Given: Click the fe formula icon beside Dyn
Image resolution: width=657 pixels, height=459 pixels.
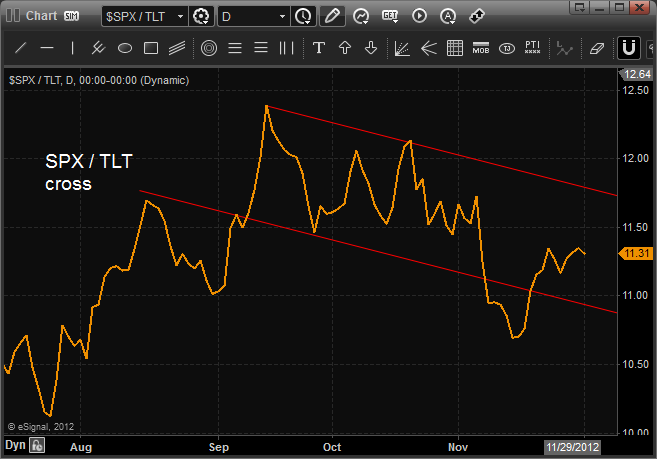Looking at the screenshot, I should point(37,445).
